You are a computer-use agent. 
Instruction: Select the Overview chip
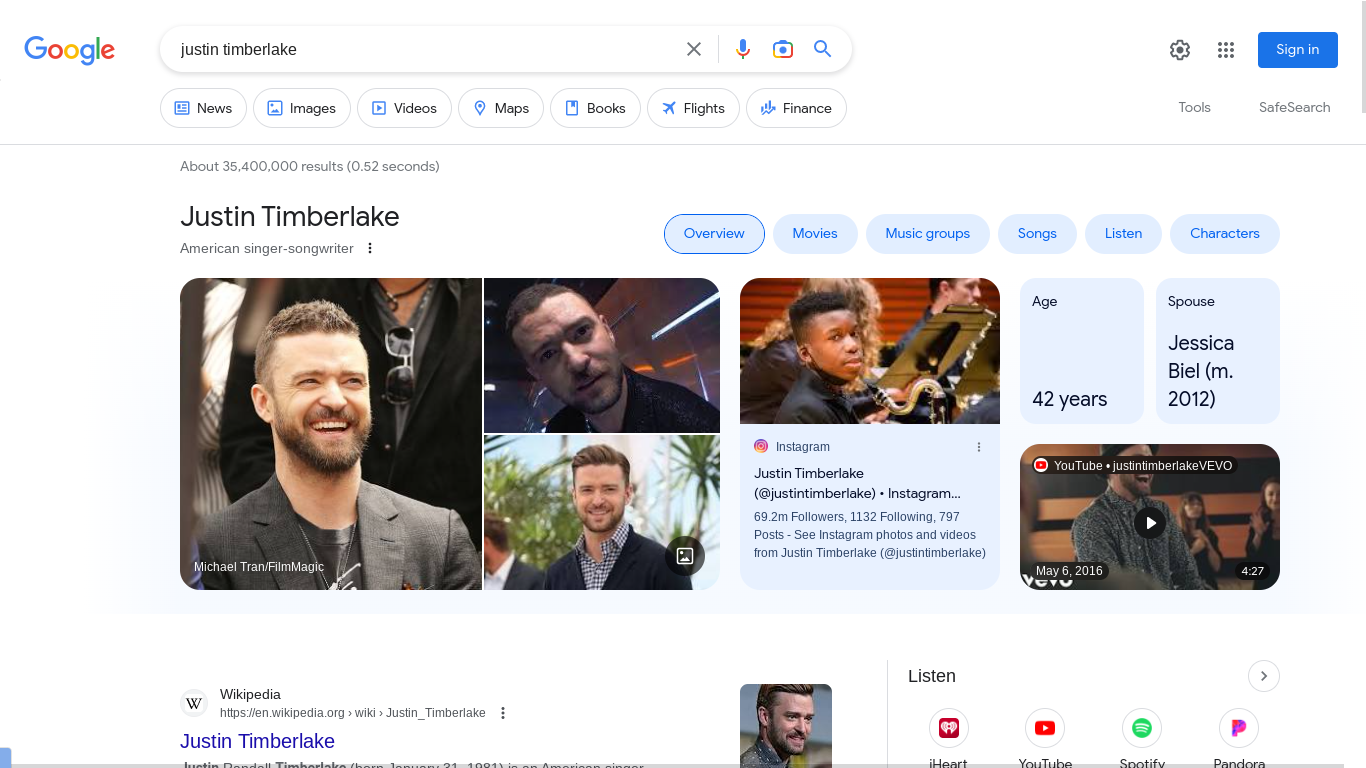pos(714,234)
